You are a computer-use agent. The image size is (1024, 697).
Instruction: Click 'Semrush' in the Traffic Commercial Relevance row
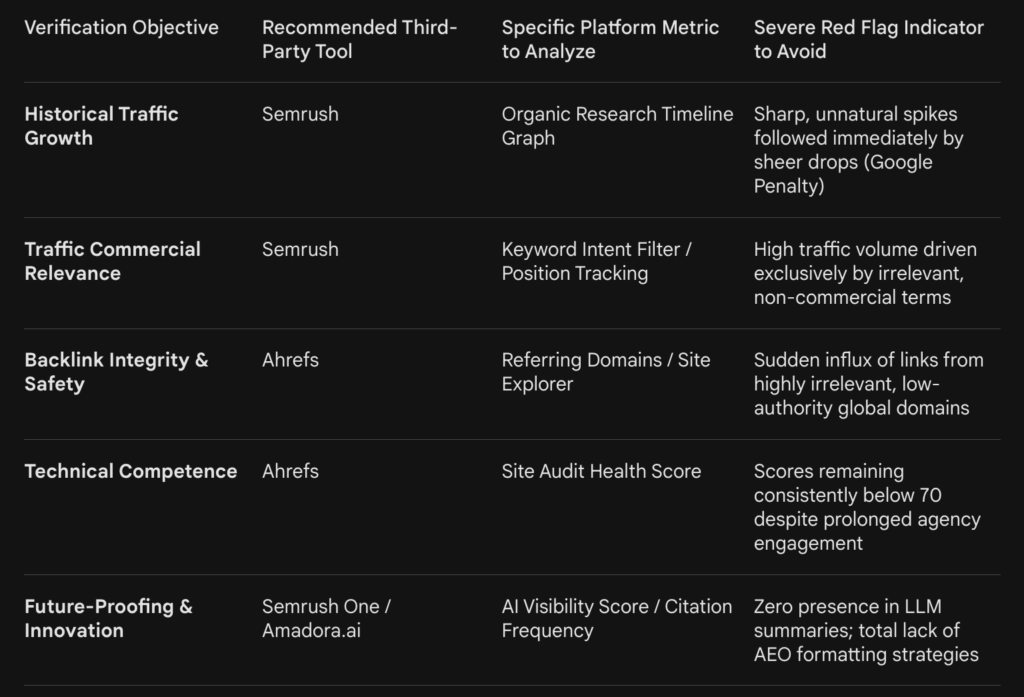point(300,249)
